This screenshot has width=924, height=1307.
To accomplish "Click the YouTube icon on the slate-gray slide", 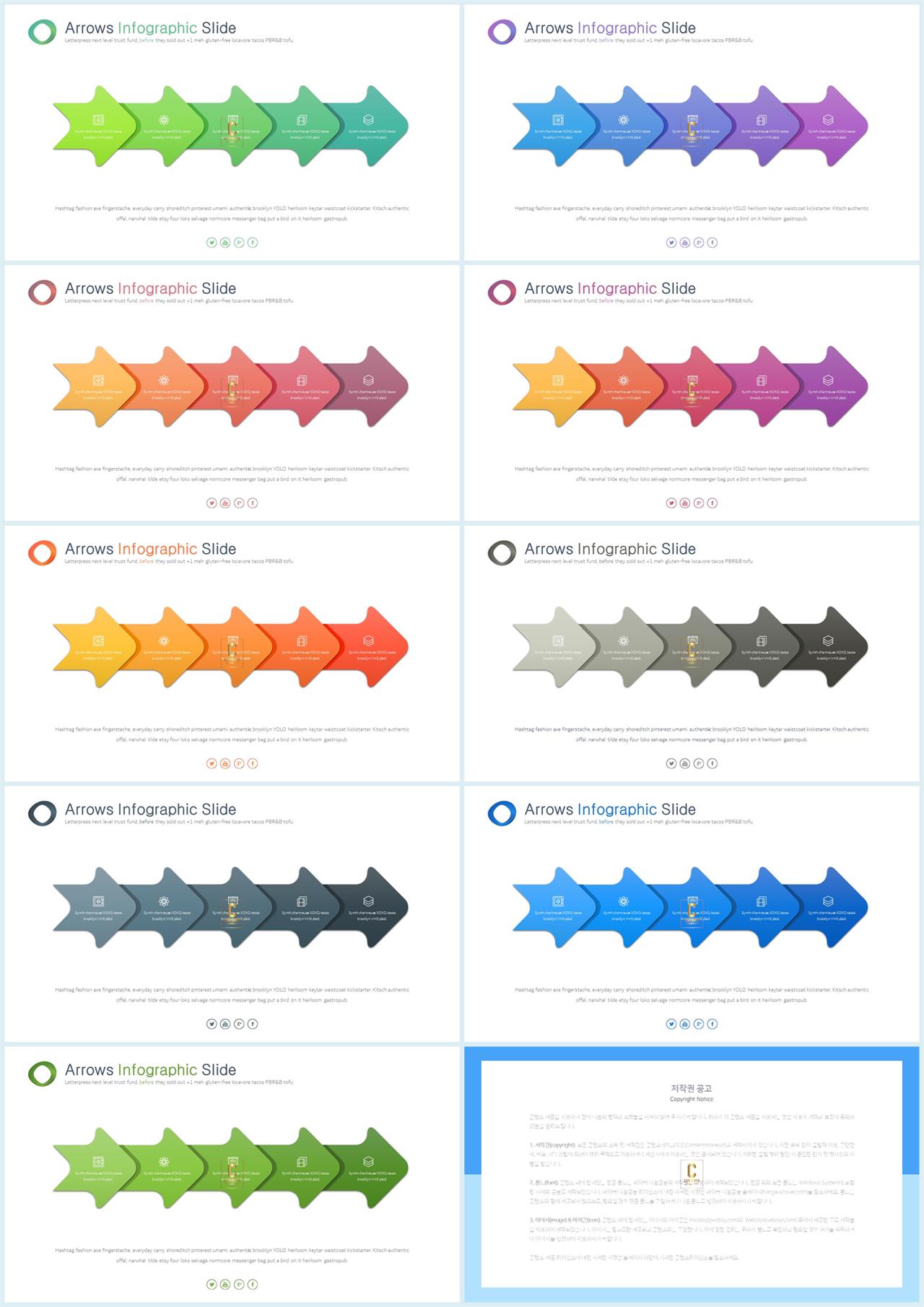I will 225,1024.
